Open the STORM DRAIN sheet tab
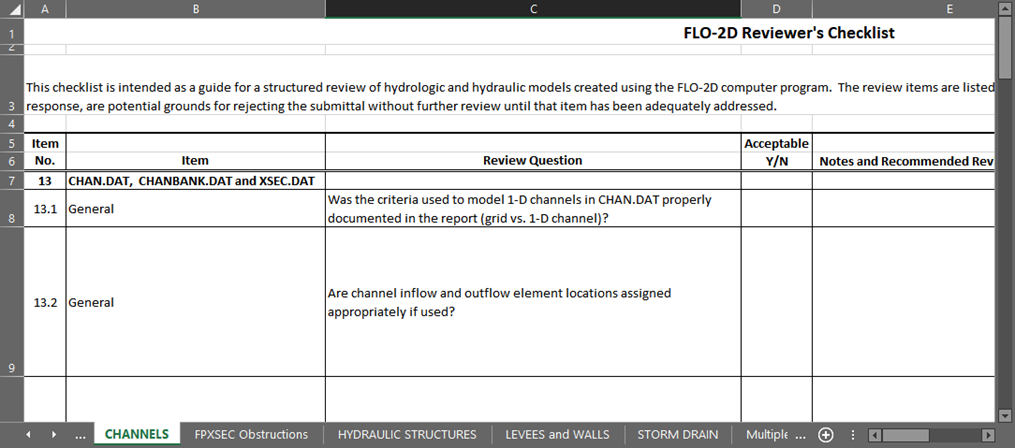 pyautogui.click(x=677, y=434)
